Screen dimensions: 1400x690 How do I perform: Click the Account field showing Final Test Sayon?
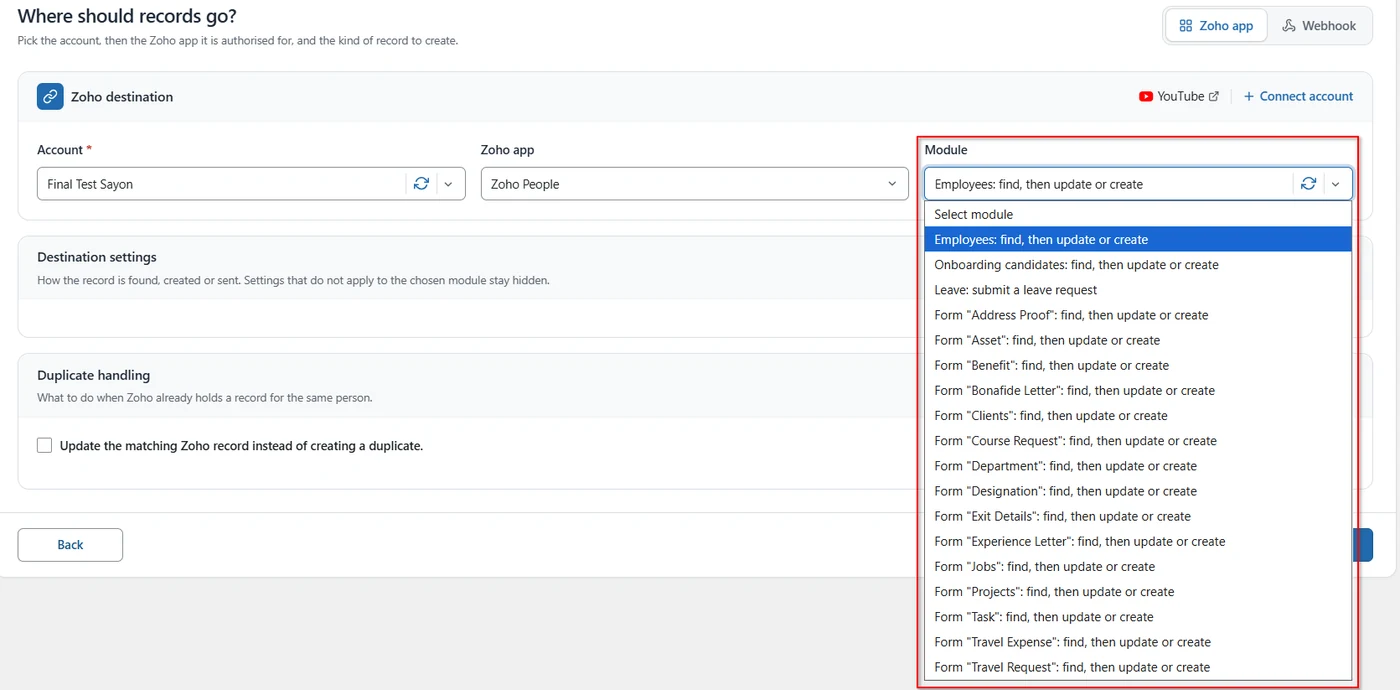pyautogui.click(x=251, y=184)
